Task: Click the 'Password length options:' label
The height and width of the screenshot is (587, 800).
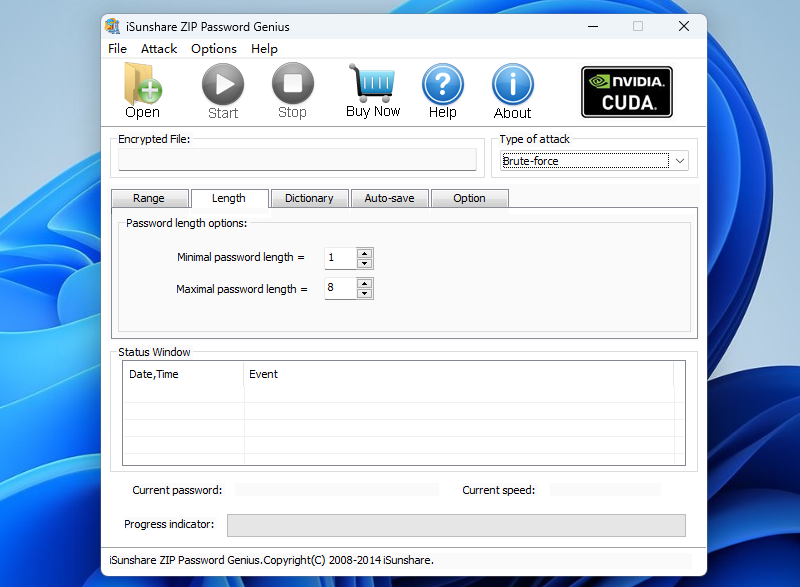Action: click(x=186, y=223)
